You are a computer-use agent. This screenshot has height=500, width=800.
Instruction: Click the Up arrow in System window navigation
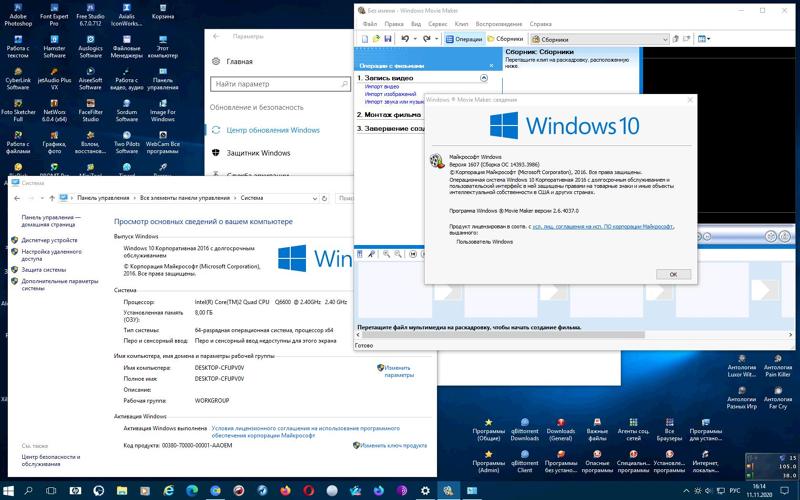click(x=52, y=198)
